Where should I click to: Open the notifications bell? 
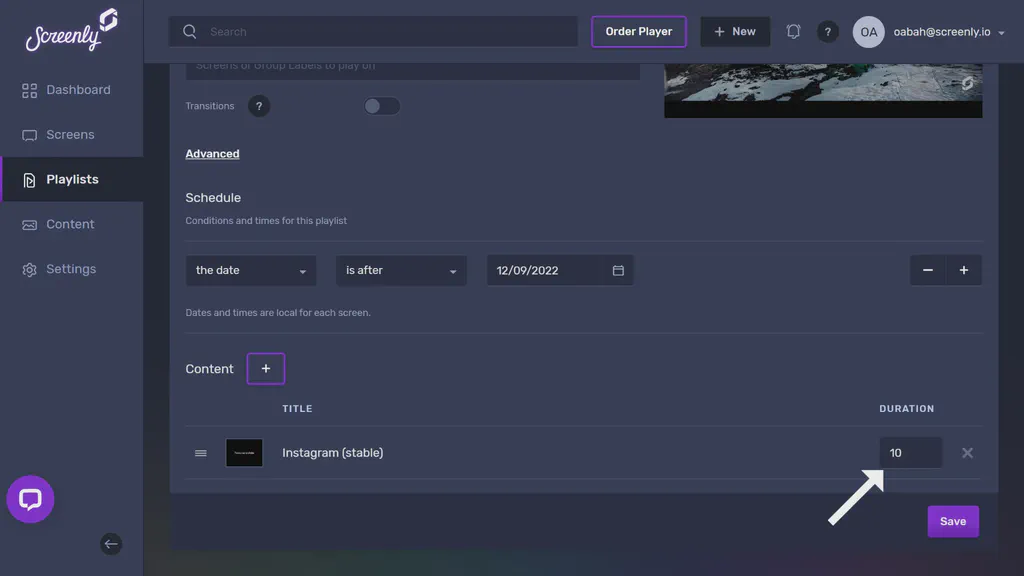point(793,31)
